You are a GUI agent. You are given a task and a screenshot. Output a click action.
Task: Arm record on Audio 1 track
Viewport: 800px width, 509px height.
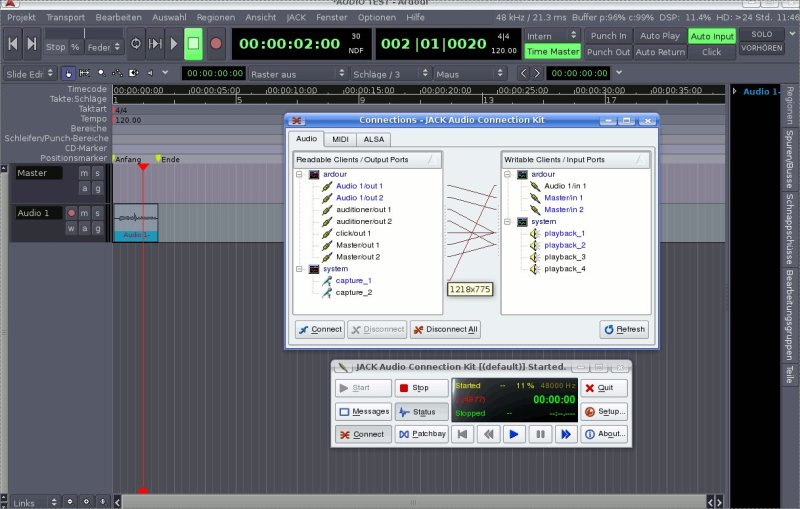click(x=71, y=213)
